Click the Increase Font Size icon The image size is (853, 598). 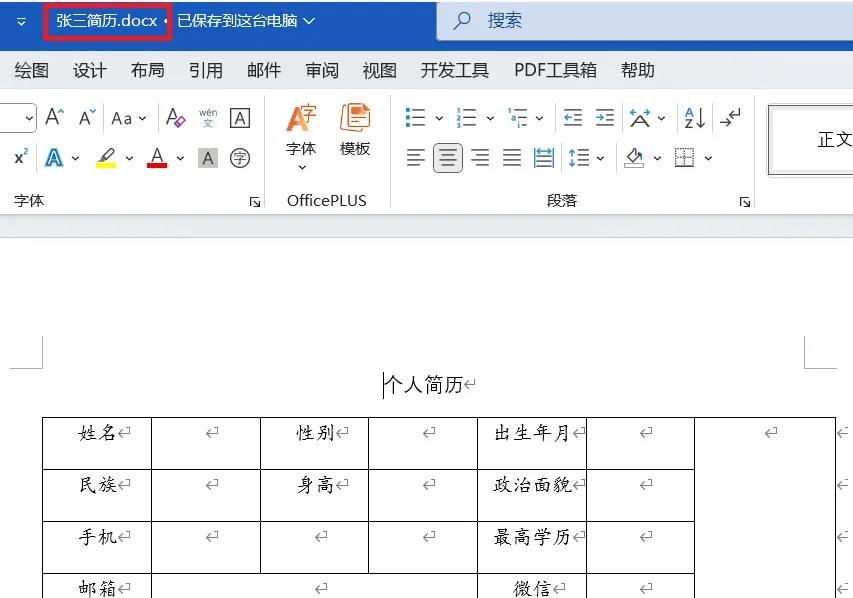click(x=54, y=117)
